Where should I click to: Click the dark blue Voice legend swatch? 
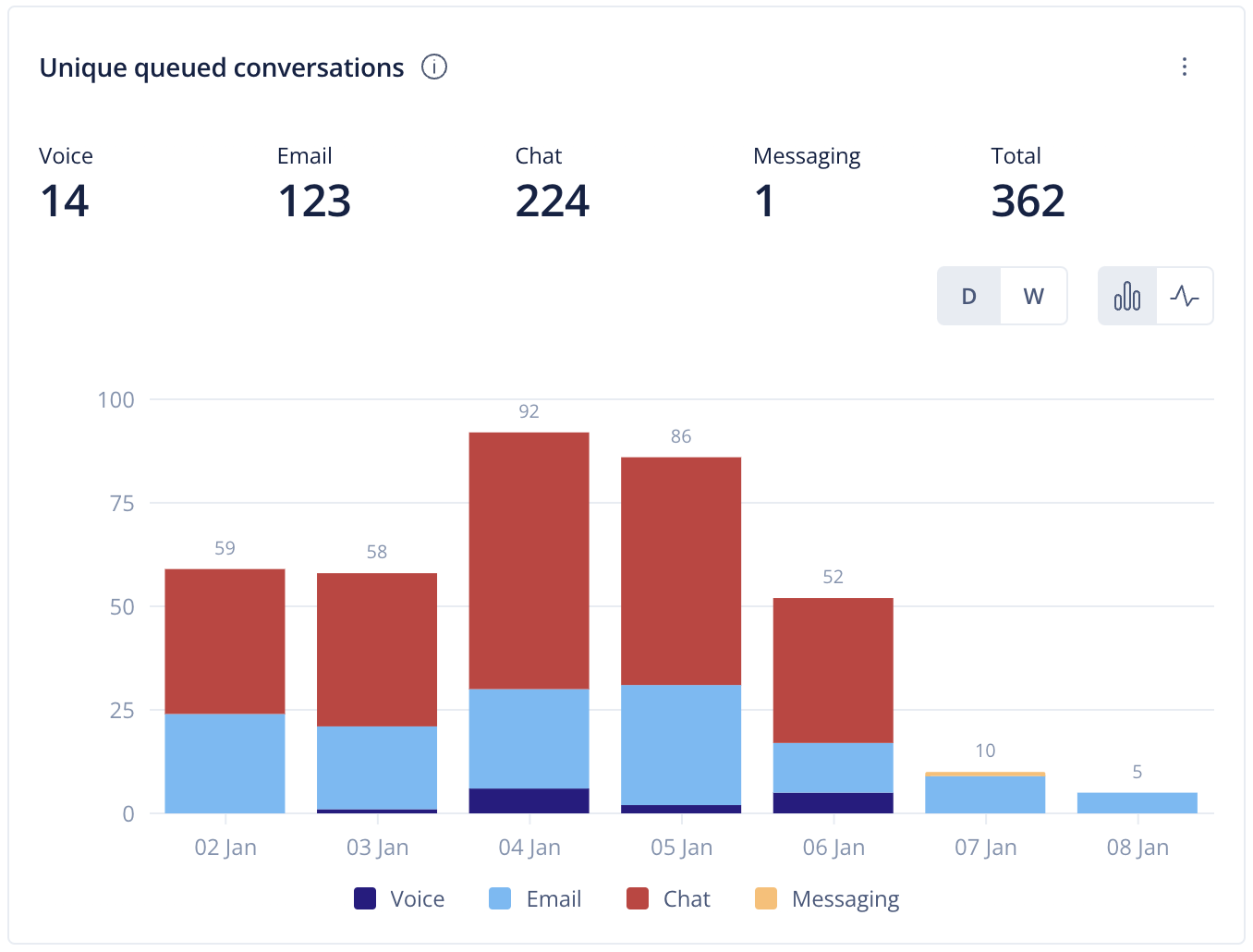[365, 898]
